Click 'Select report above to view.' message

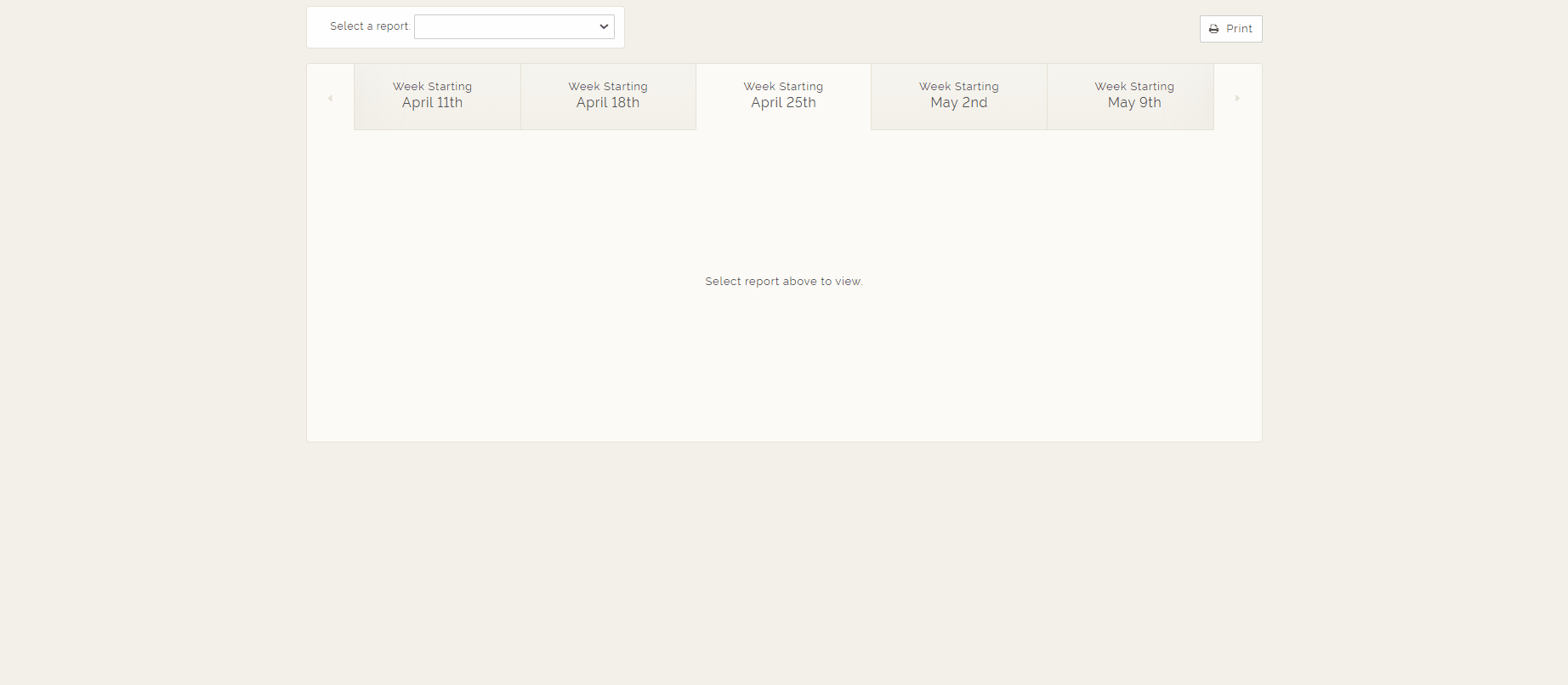pos(783,282)
